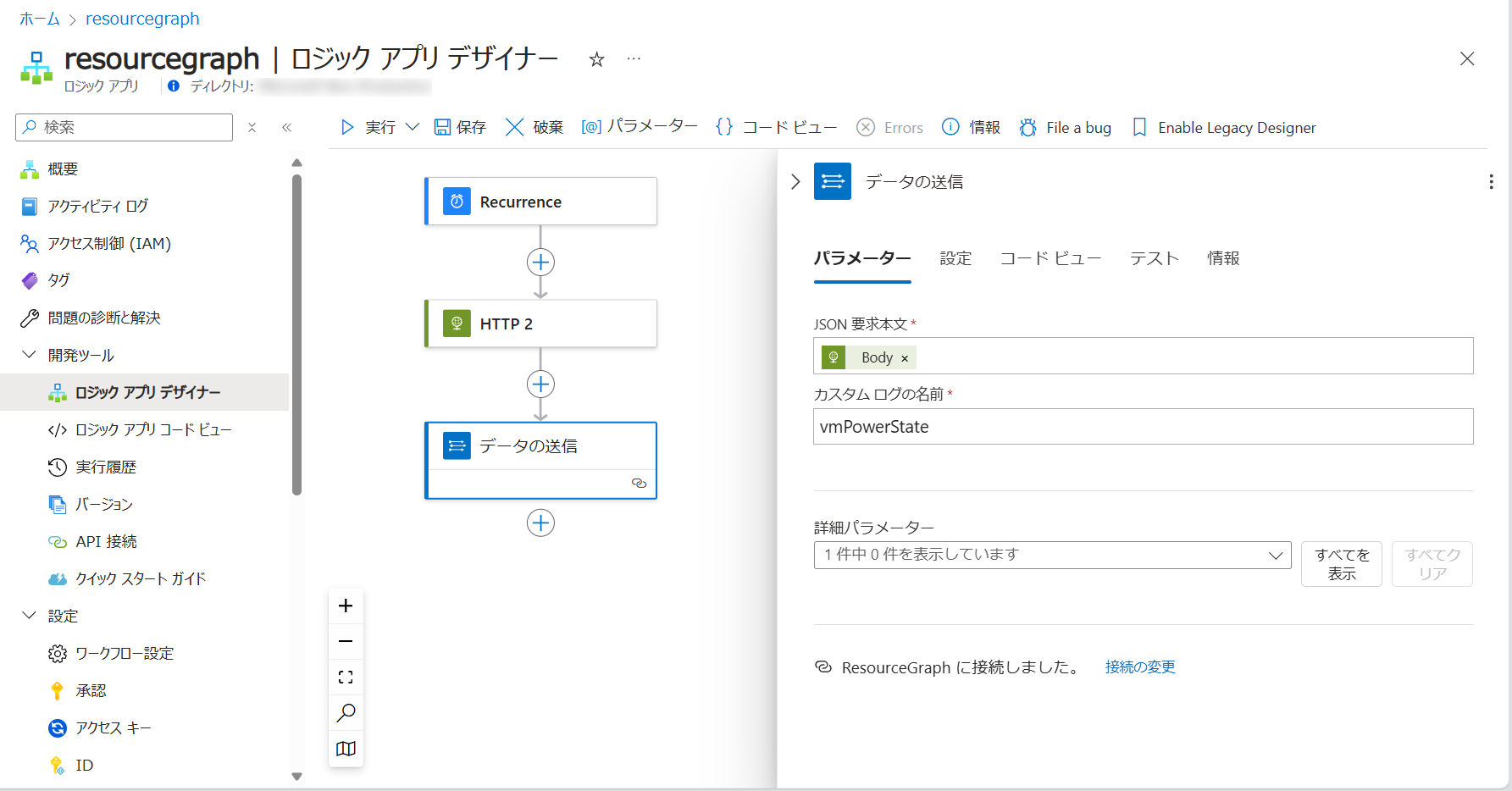The image size is (1512, 791).
Task: Click the Errors toolbar button
Action: [889, 127]
